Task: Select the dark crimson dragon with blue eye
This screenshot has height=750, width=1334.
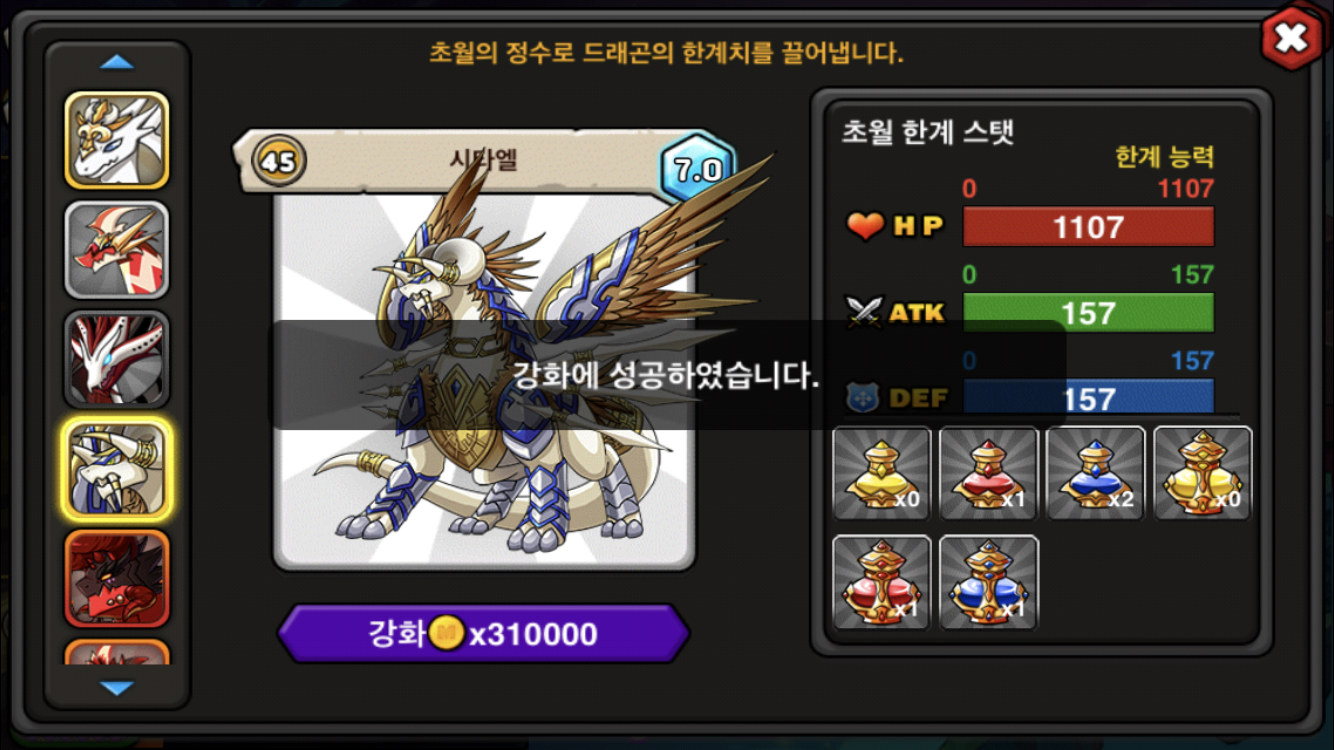Action: (117, 359)
